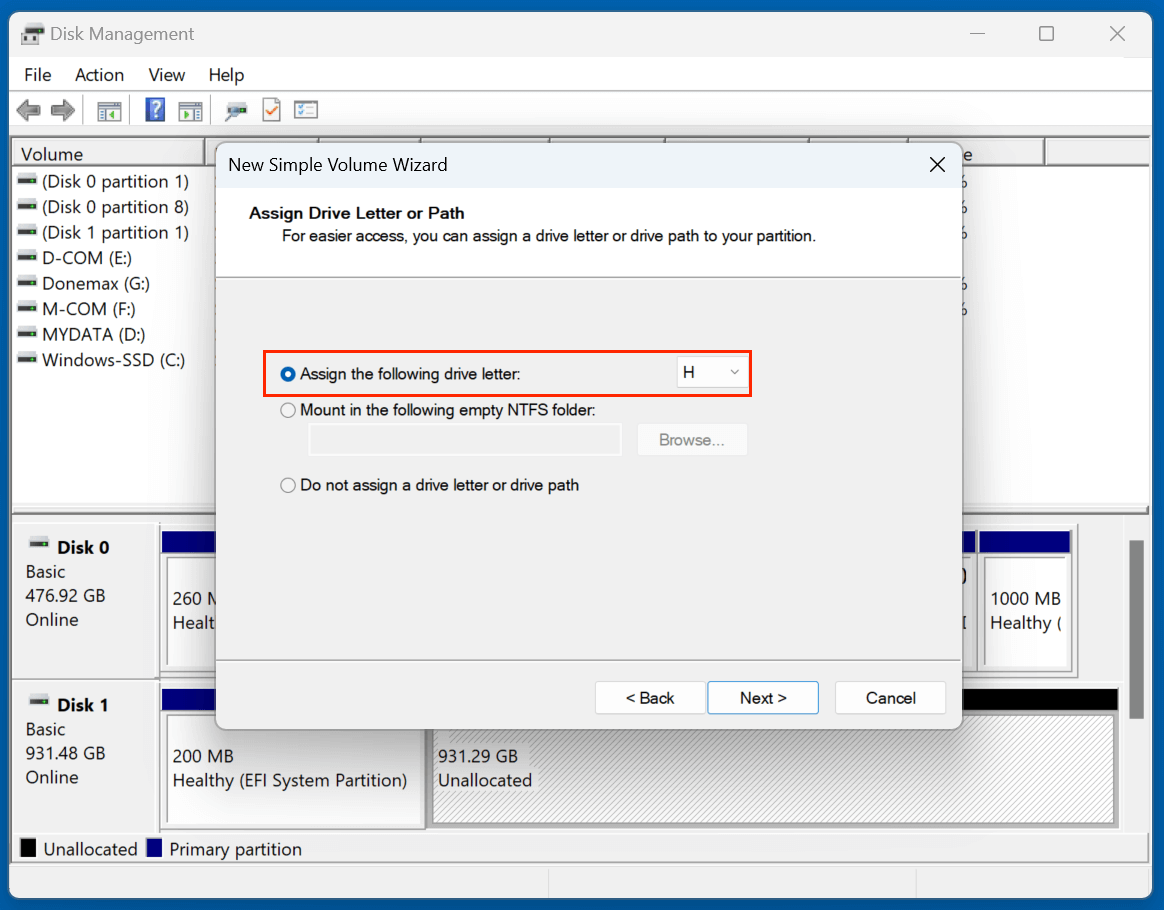This screenshot has height=910, width=1164.
Task: Click the orange checkmark toolbar icon
Action: pos(271,110)
